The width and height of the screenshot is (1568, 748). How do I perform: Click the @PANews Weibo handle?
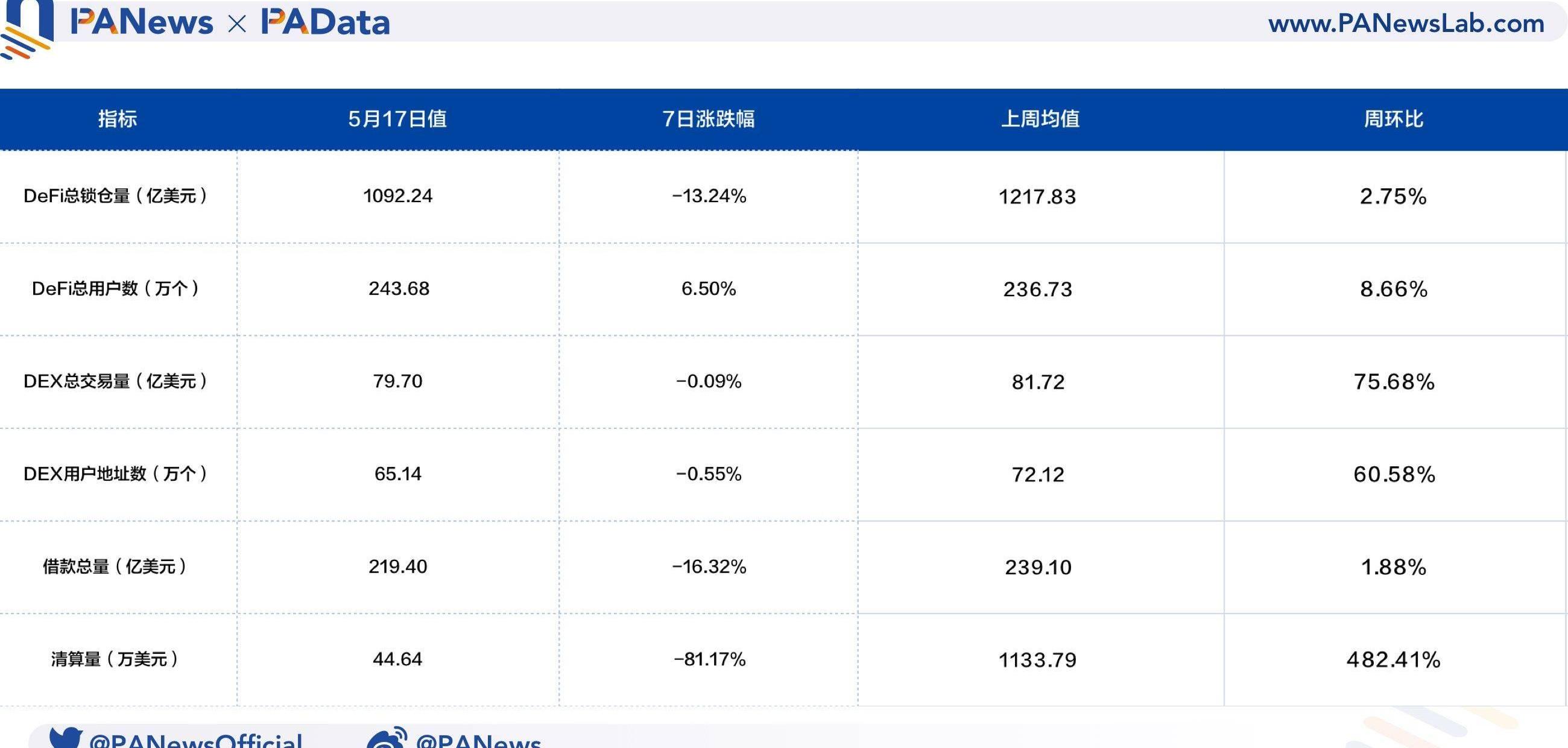478,741
